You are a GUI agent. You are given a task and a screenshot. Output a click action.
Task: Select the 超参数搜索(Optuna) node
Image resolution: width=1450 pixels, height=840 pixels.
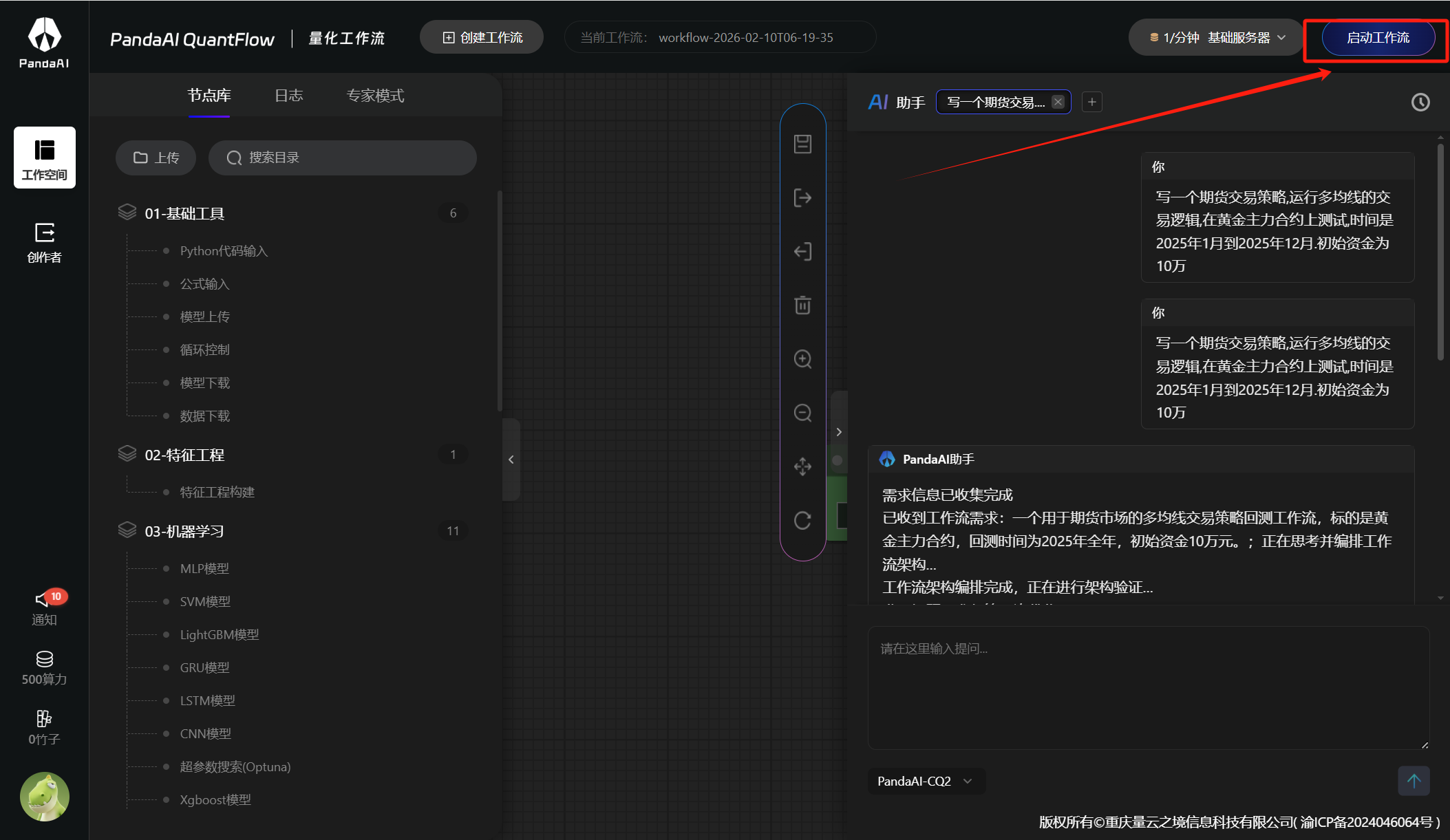click(235, 766)
